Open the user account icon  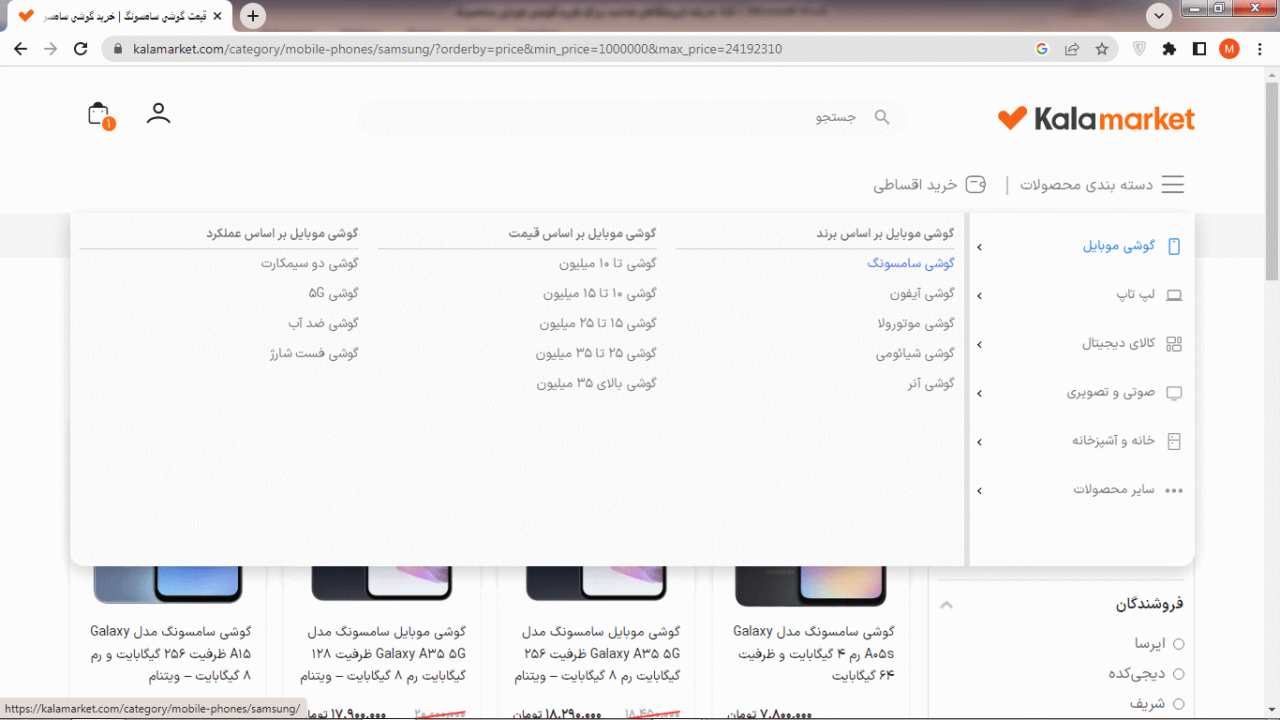(158, 113)
